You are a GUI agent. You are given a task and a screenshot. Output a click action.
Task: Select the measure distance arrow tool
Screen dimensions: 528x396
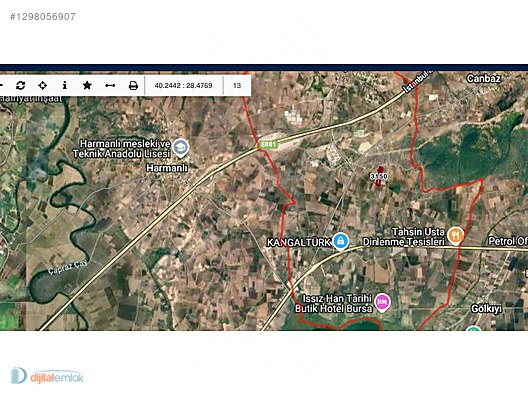pyautogui.click(x=110, y=86)
